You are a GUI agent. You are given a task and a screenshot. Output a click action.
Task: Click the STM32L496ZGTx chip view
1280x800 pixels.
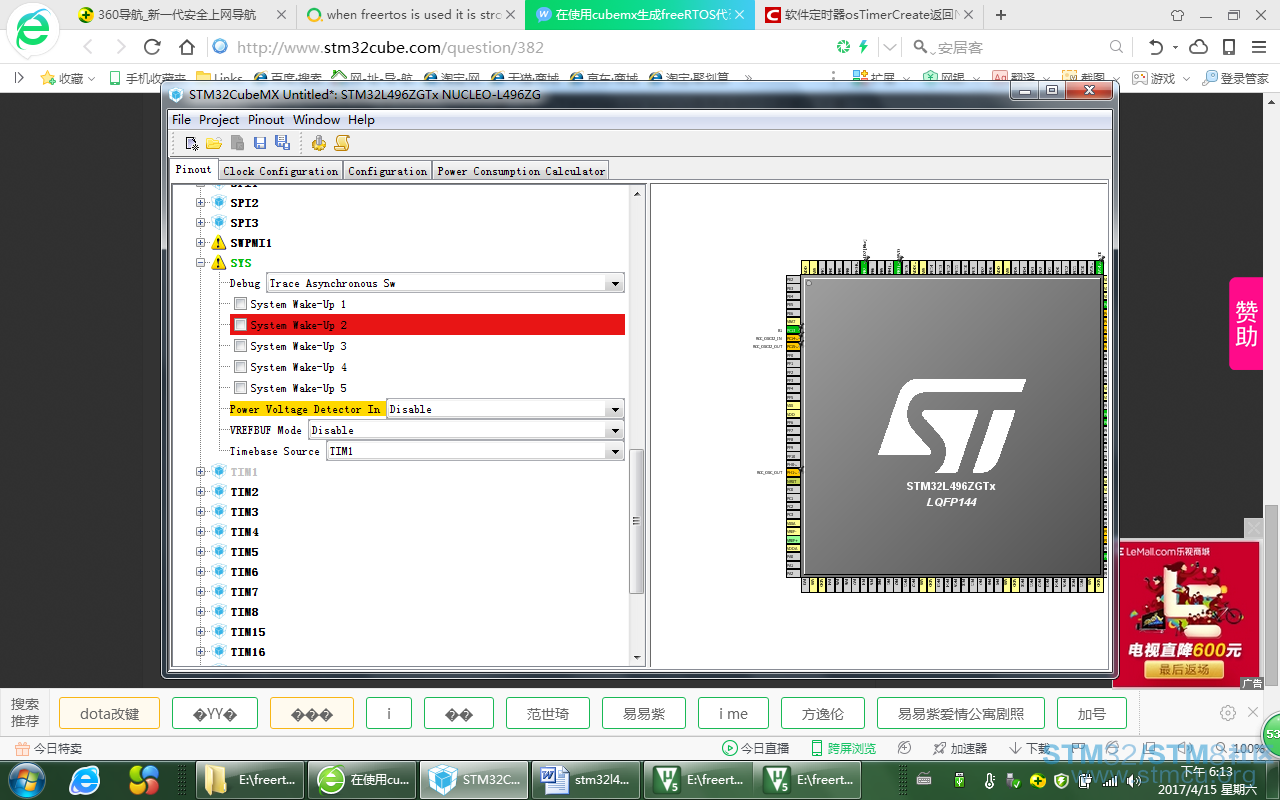pos(950,426)
